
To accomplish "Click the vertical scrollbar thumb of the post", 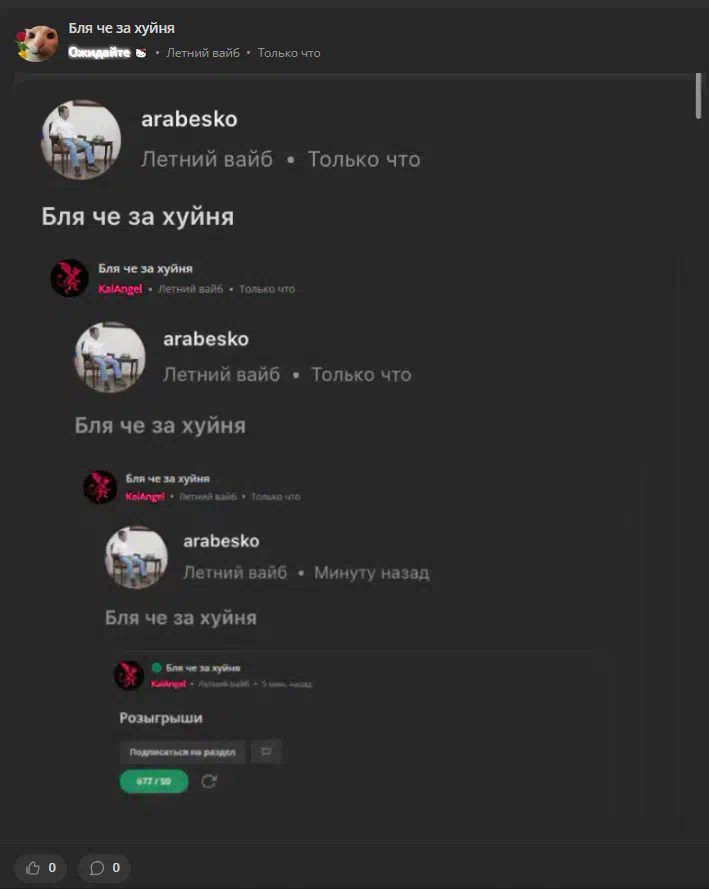I will point(698,96).
